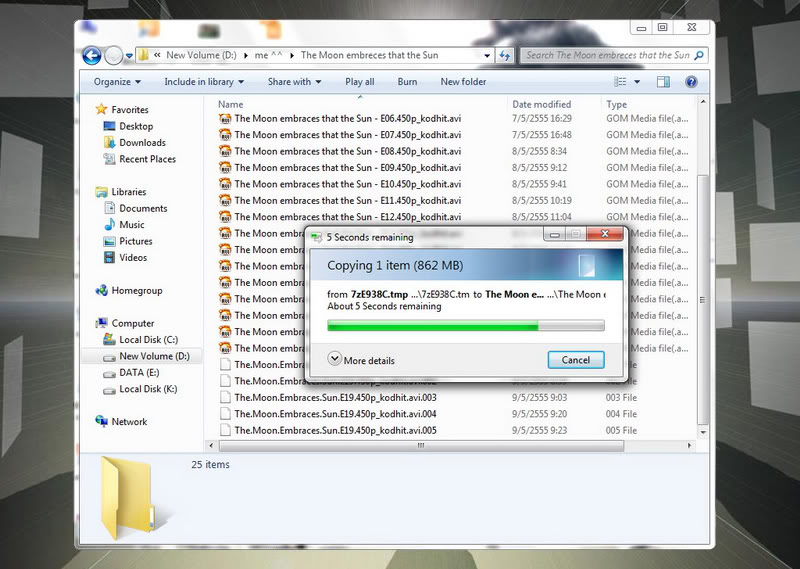This screenshot has width=800, height=569.
Task: Click the GOM icon of E07 file
Action: [x=225, y=135]
